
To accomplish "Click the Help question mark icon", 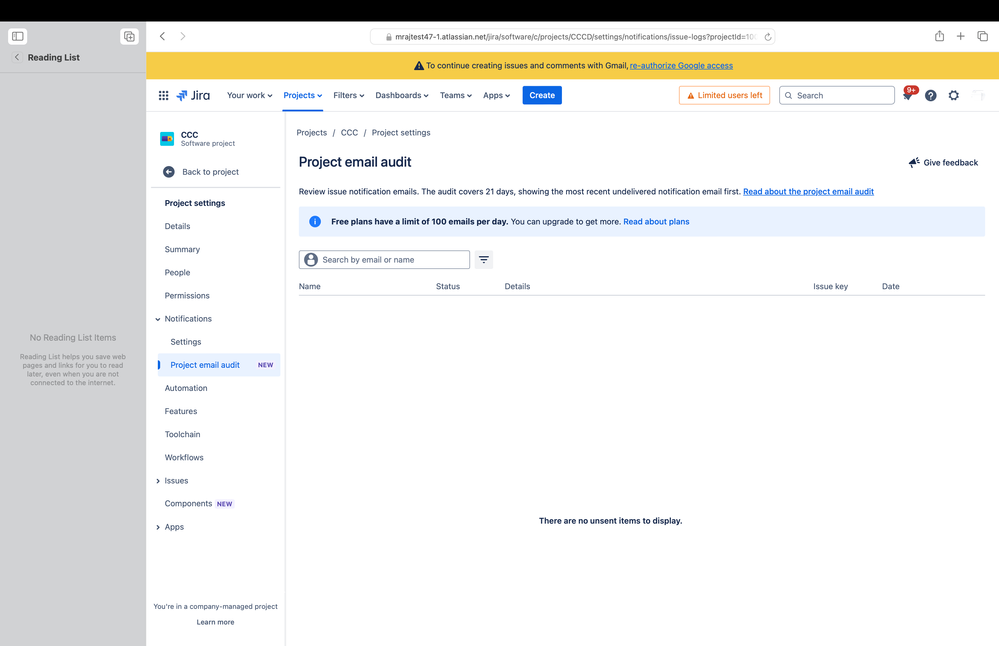I will [x=930, y=95].
